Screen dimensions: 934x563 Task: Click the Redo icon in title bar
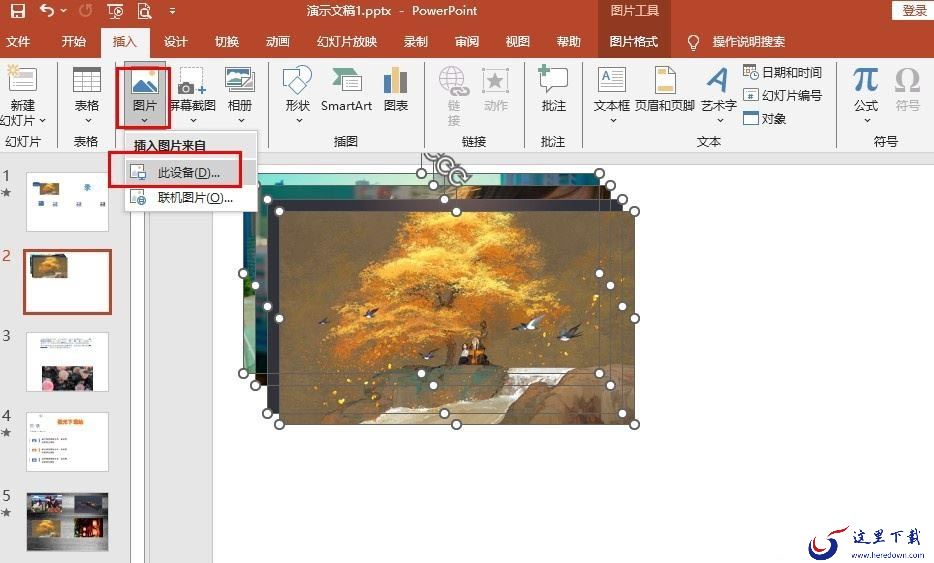(86, 10)
